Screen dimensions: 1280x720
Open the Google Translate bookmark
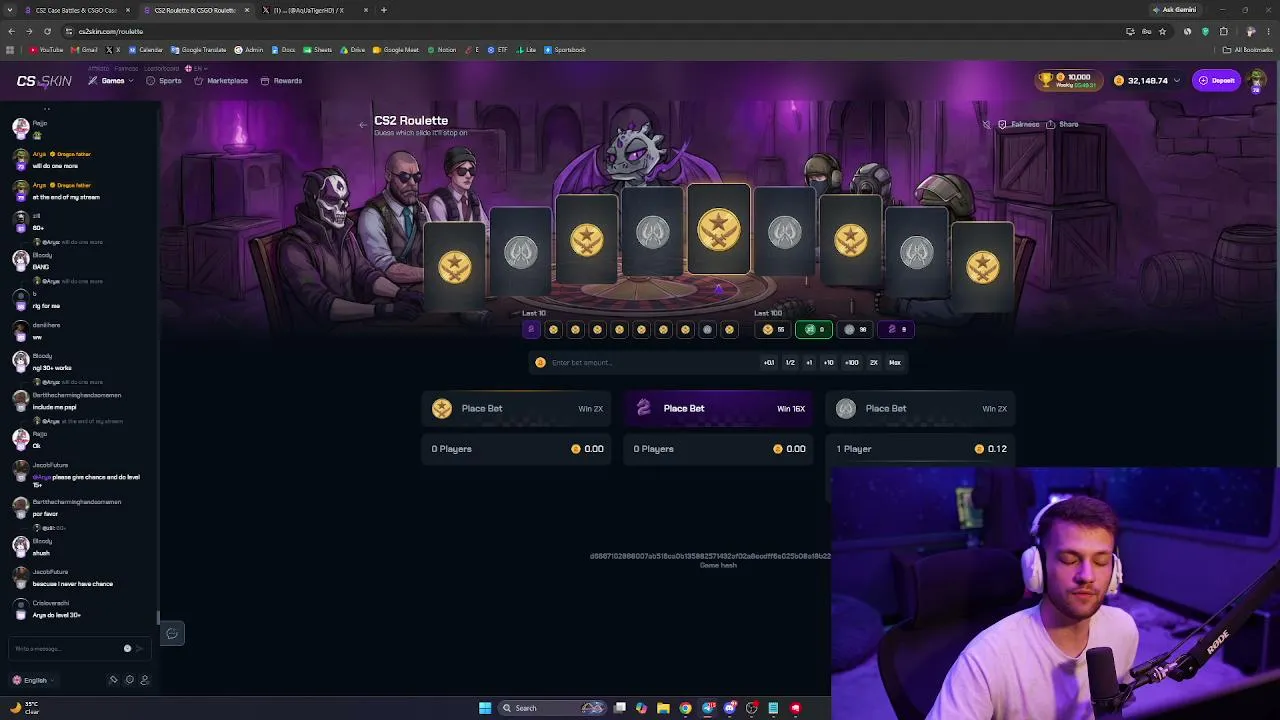click(198, 50)
